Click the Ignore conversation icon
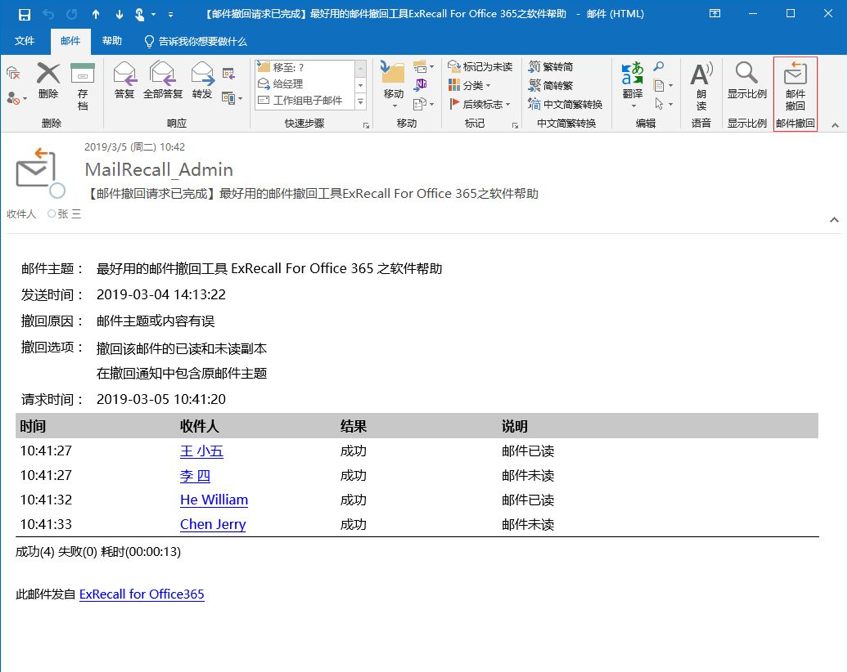 pos(13,73)
